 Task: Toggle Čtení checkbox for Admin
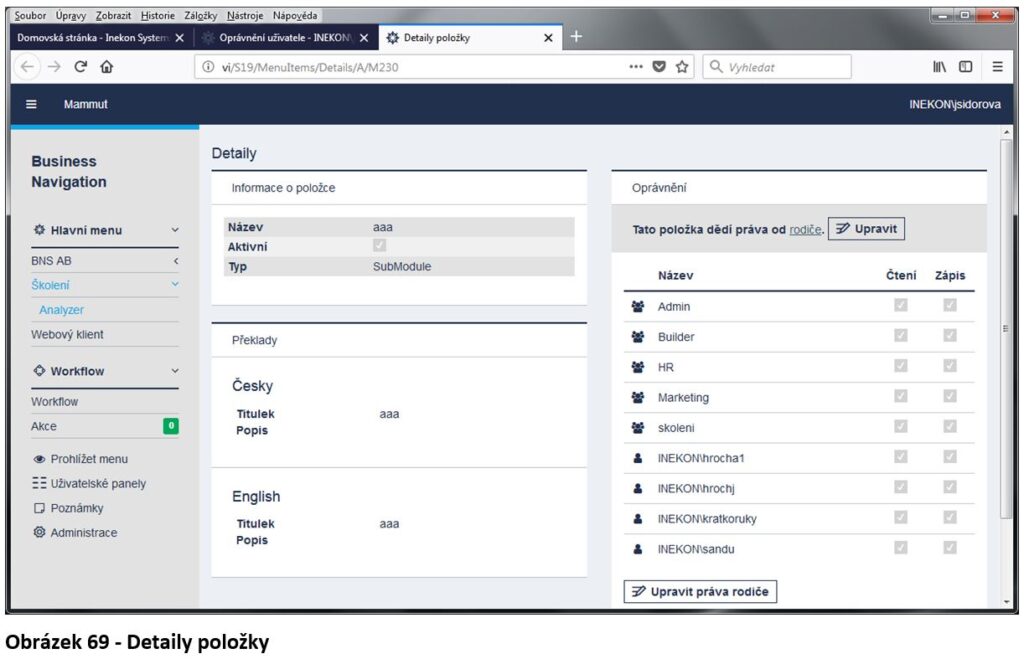[901, 306]
